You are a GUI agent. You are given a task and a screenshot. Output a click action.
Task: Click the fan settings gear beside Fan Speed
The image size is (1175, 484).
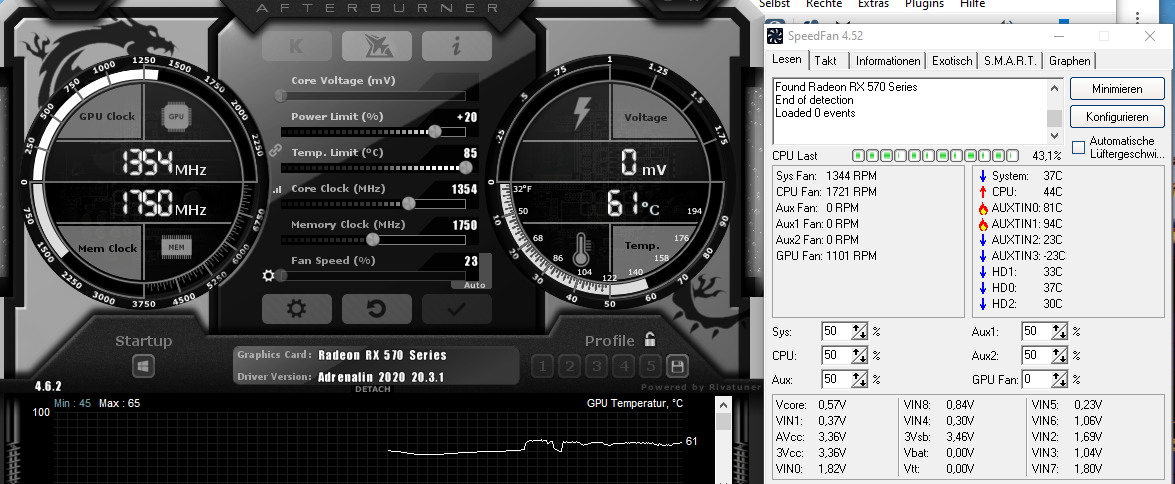pos(269,275)
